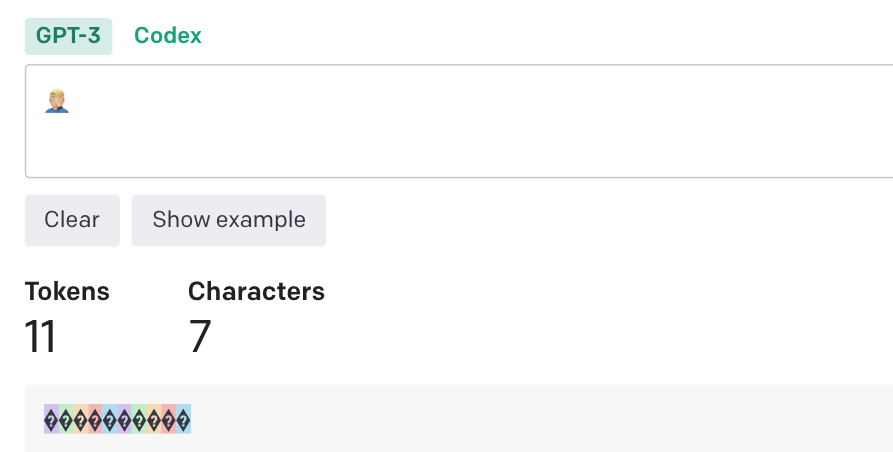The width and height of the screenshot is (893, 452).
Task: Click the first blue token block
Action: [110, 420]
